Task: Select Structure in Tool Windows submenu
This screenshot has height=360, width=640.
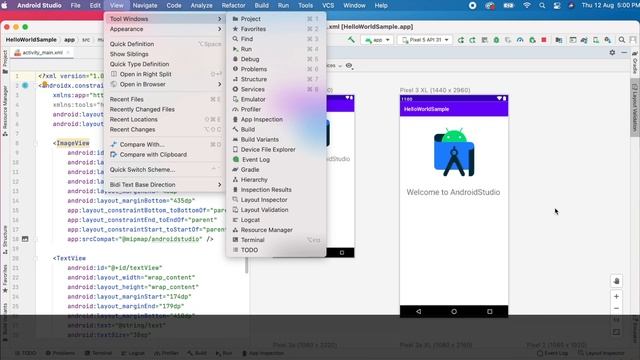Action: click(276, 79)
